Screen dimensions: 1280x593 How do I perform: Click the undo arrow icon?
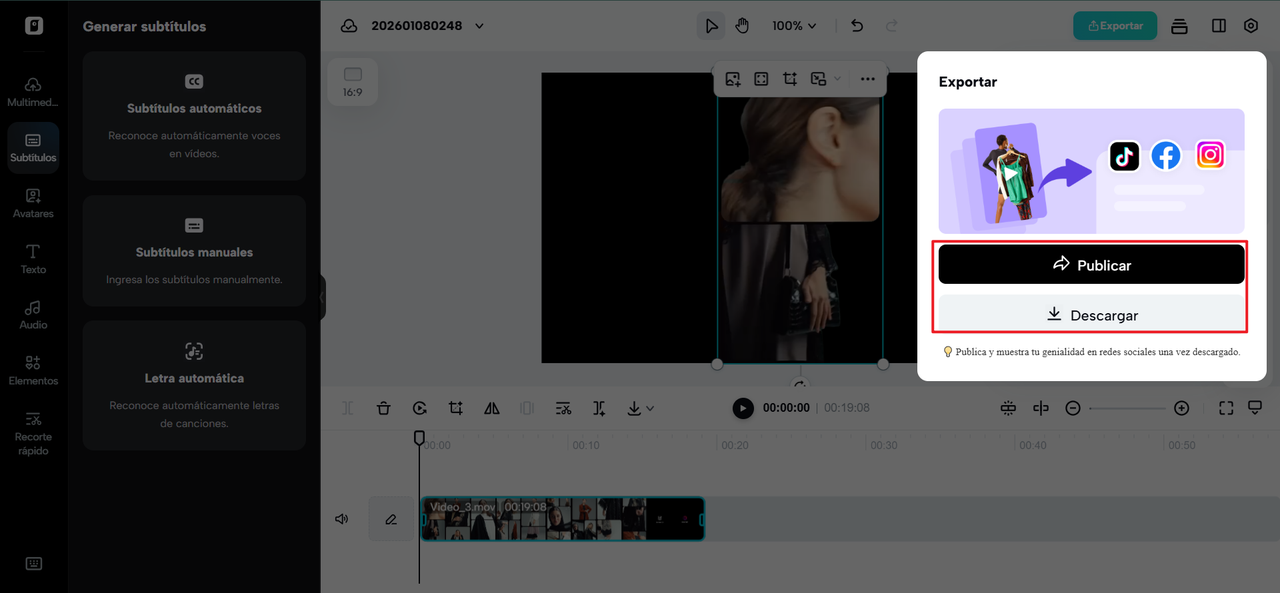click(857, 26)
